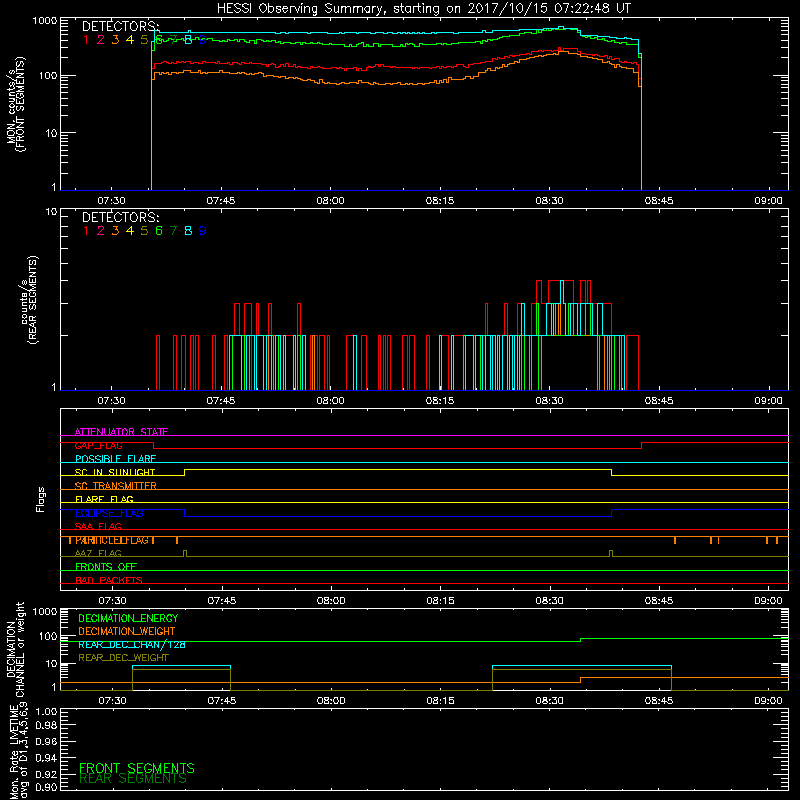Select orange detector 3 in front segments legend
Screen dimensions: 800x800
tap(115, 40)
